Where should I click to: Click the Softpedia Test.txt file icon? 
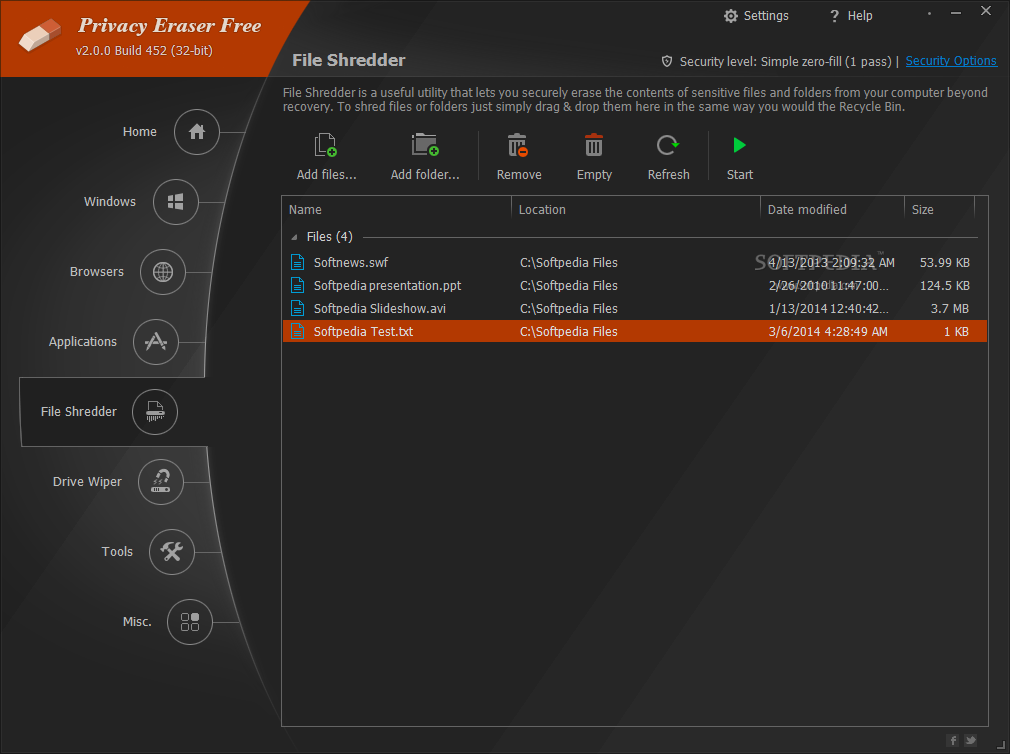tap(298, 332)
